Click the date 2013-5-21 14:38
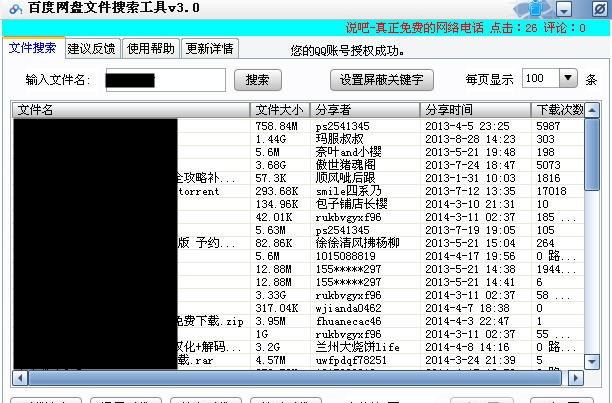The image size is (612, 403). click(x=470, y=269)
